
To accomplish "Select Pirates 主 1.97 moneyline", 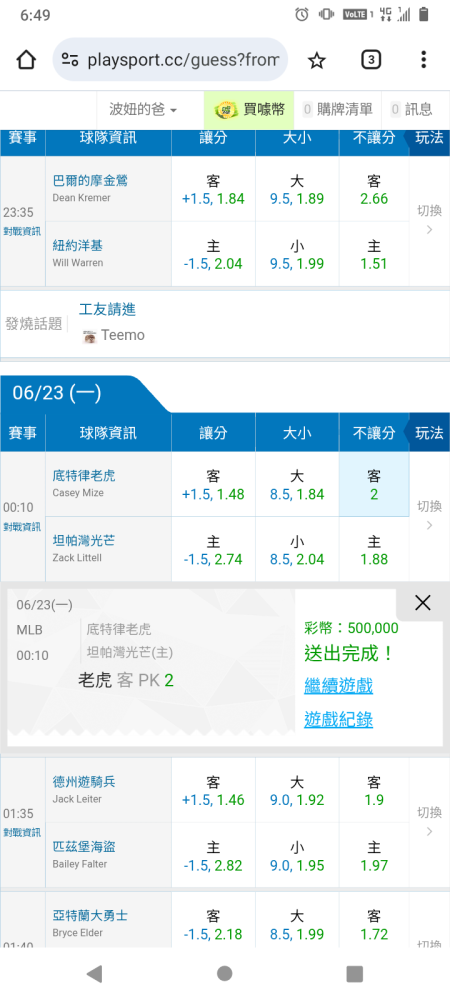I will point(374,856).
